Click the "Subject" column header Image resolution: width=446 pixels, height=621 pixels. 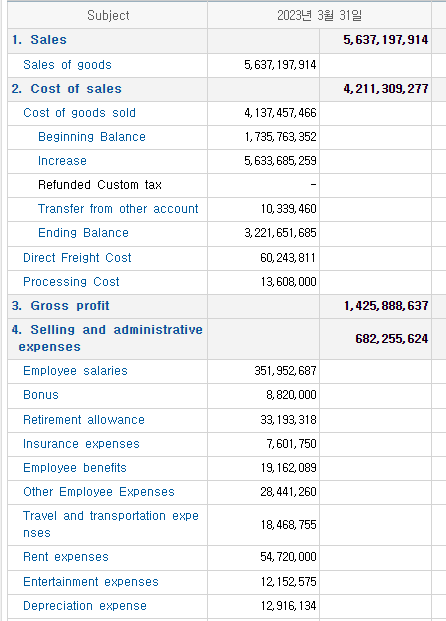point(108,15)
